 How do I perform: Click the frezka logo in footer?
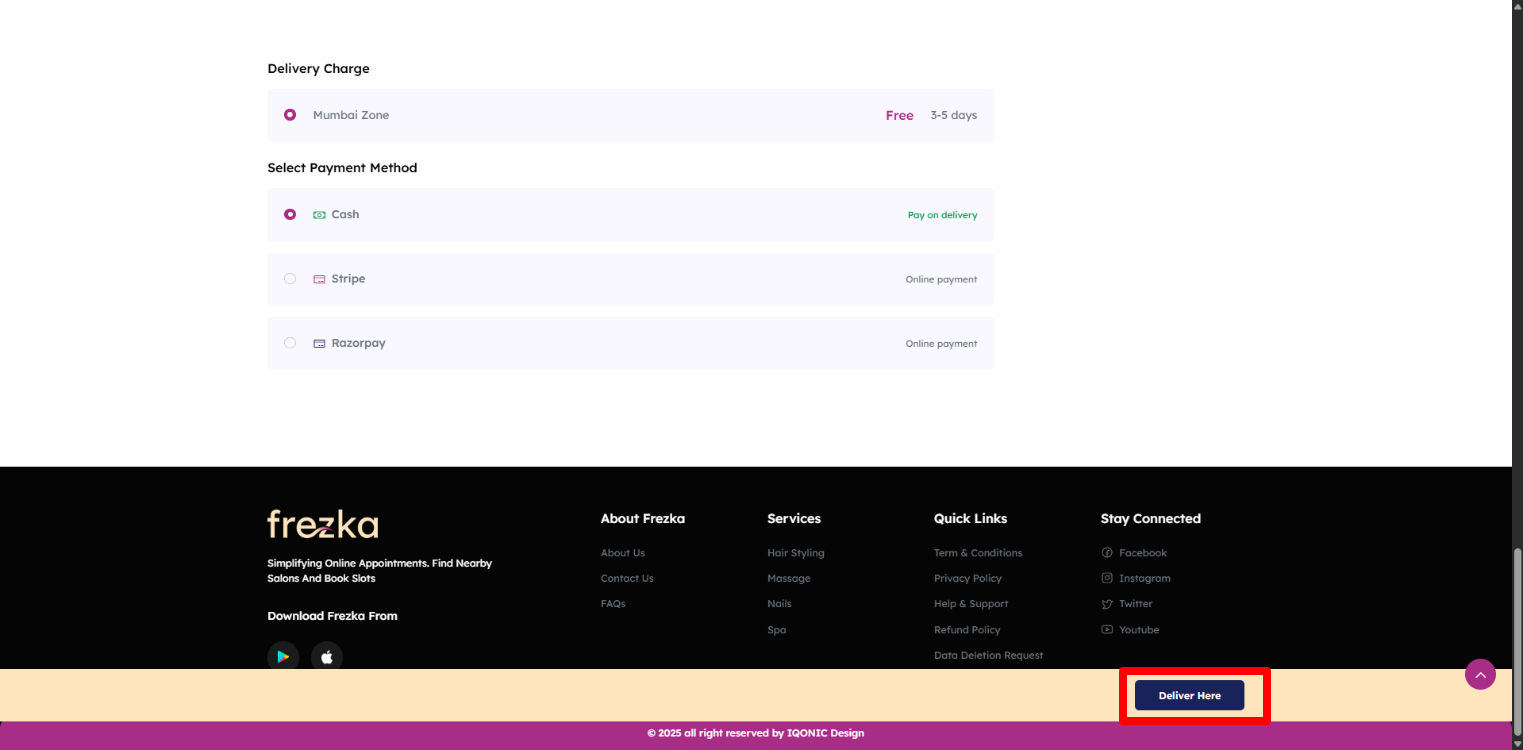[322, 524]
